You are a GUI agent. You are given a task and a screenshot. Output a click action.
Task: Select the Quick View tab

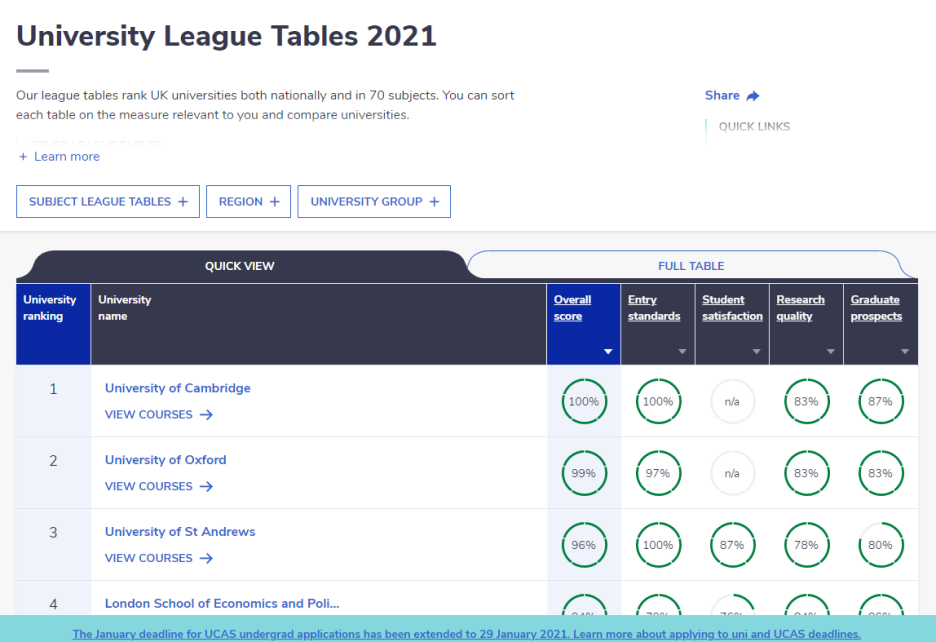[x=240, y=266]
